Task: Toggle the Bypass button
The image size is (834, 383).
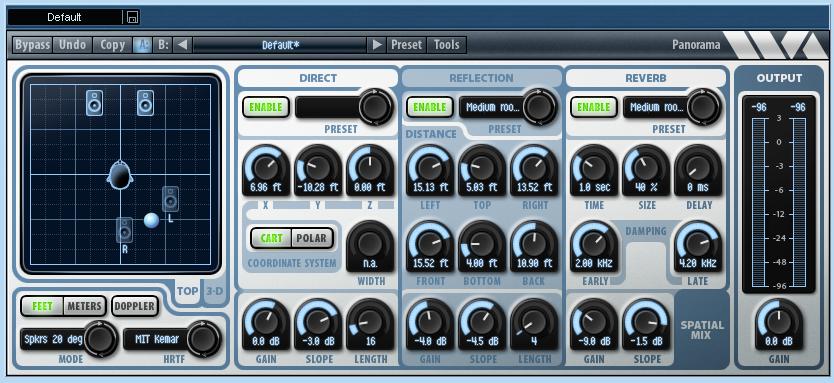Action: (32, 45)
